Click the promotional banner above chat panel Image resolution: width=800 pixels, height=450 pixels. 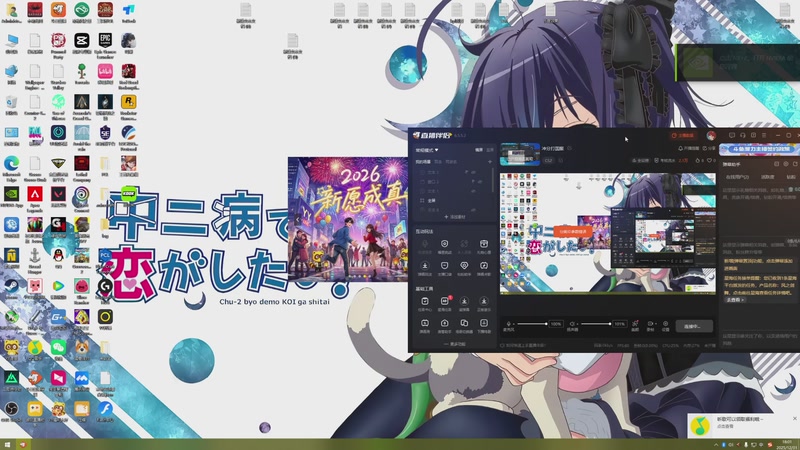point(759,149)
